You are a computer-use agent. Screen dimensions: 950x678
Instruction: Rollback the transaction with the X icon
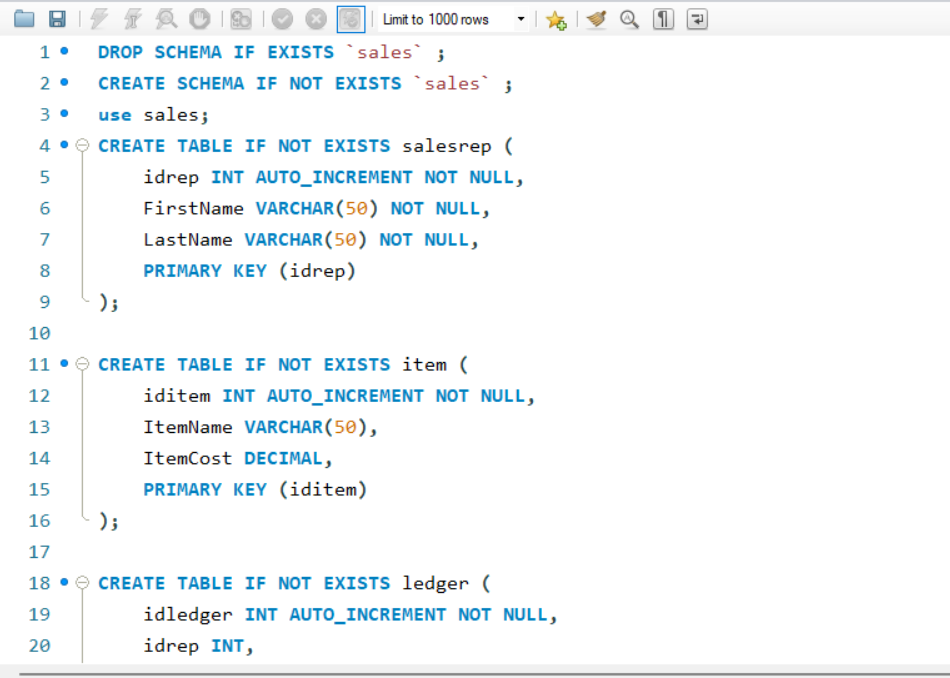[x=316, y=19]
